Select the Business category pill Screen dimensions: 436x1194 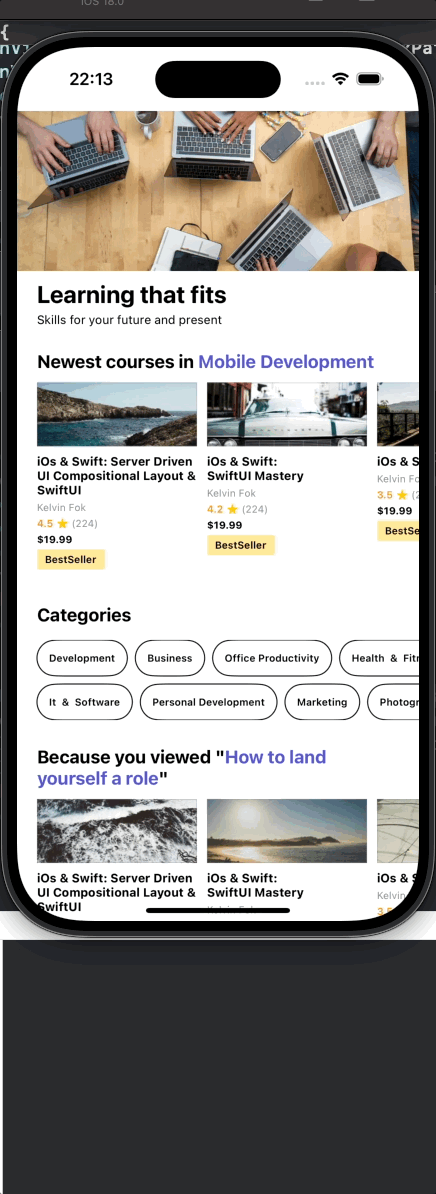point(170,658)
